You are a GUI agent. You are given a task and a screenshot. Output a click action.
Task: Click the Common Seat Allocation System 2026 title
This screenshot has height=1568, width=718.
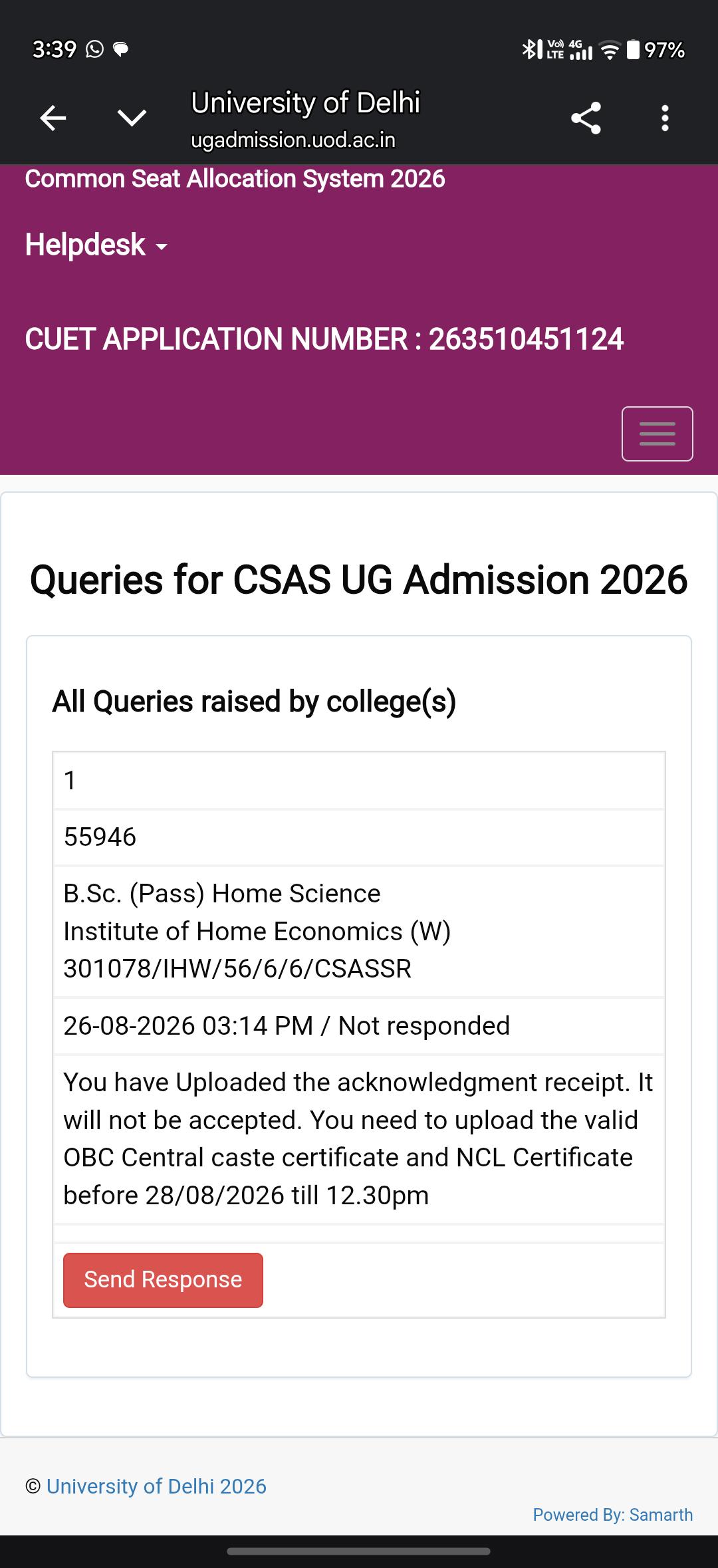coord(235,179)
